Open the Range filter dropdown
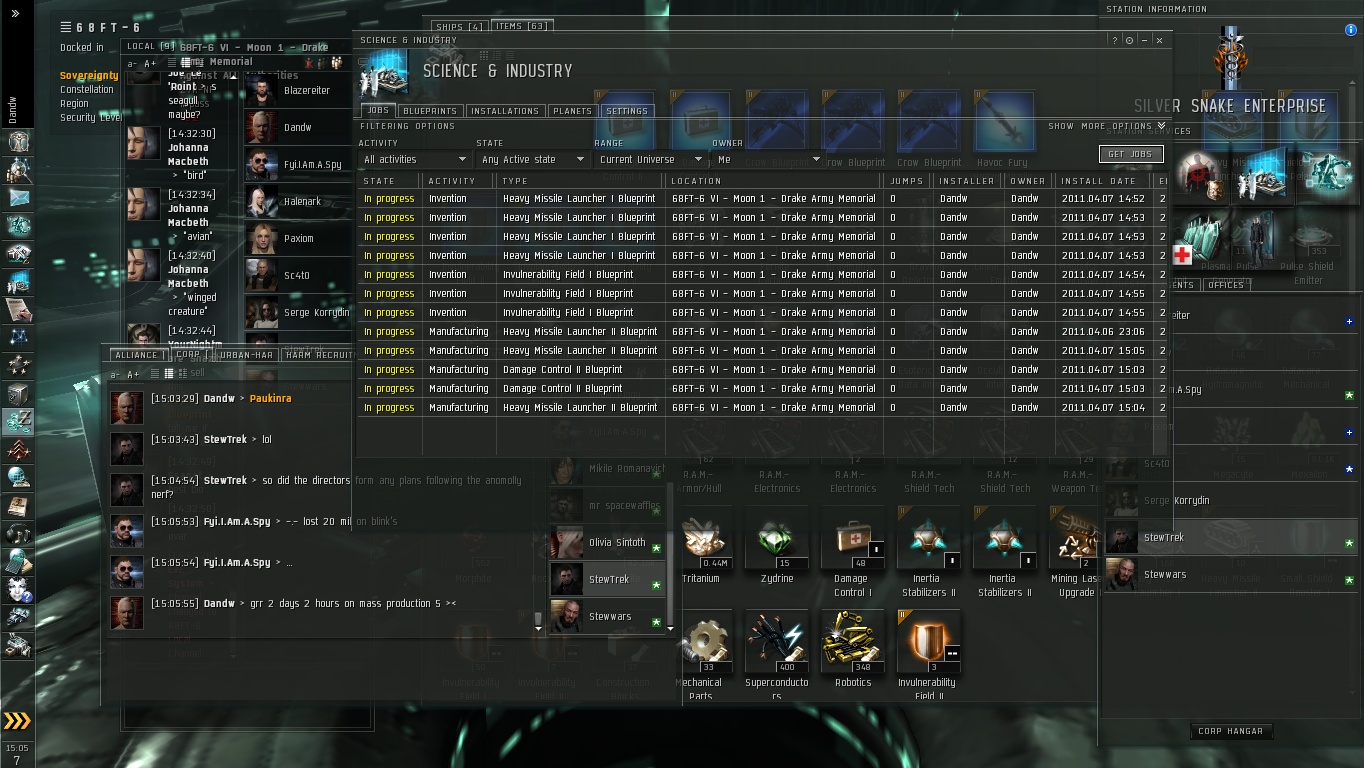 tap(650, 159)
